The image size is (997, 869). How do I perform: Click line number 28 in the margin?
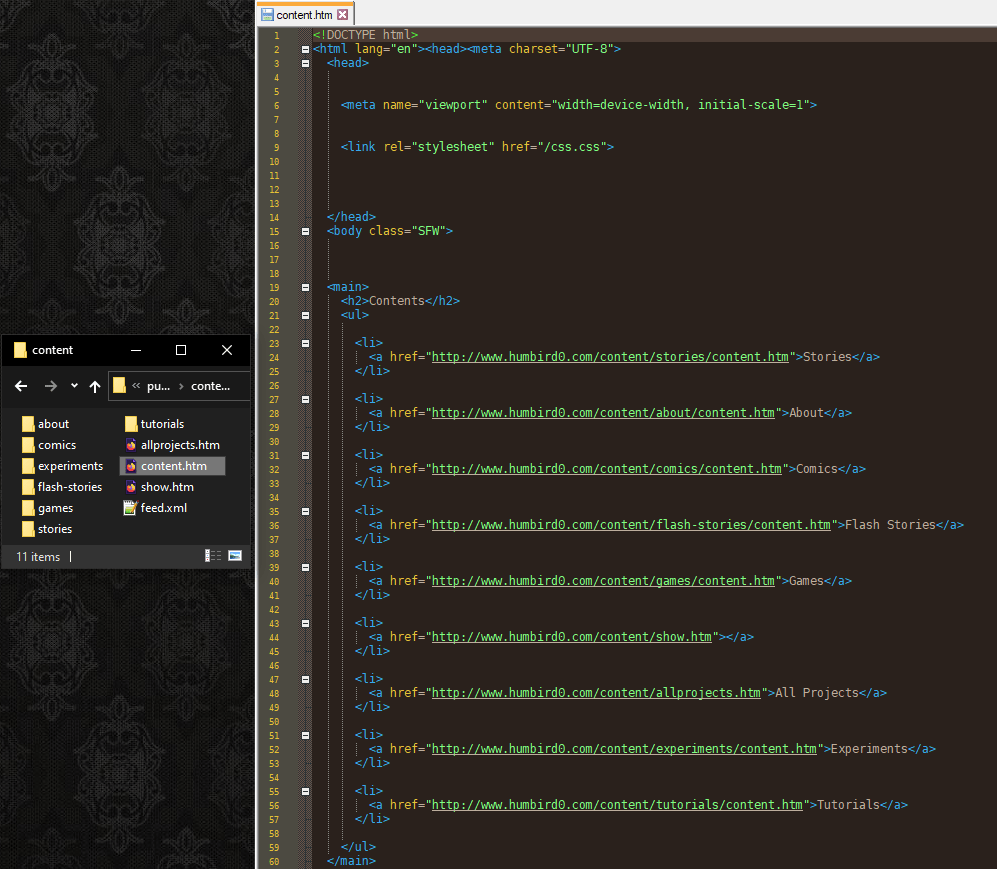pyautogui.click(x=275, y=413)
